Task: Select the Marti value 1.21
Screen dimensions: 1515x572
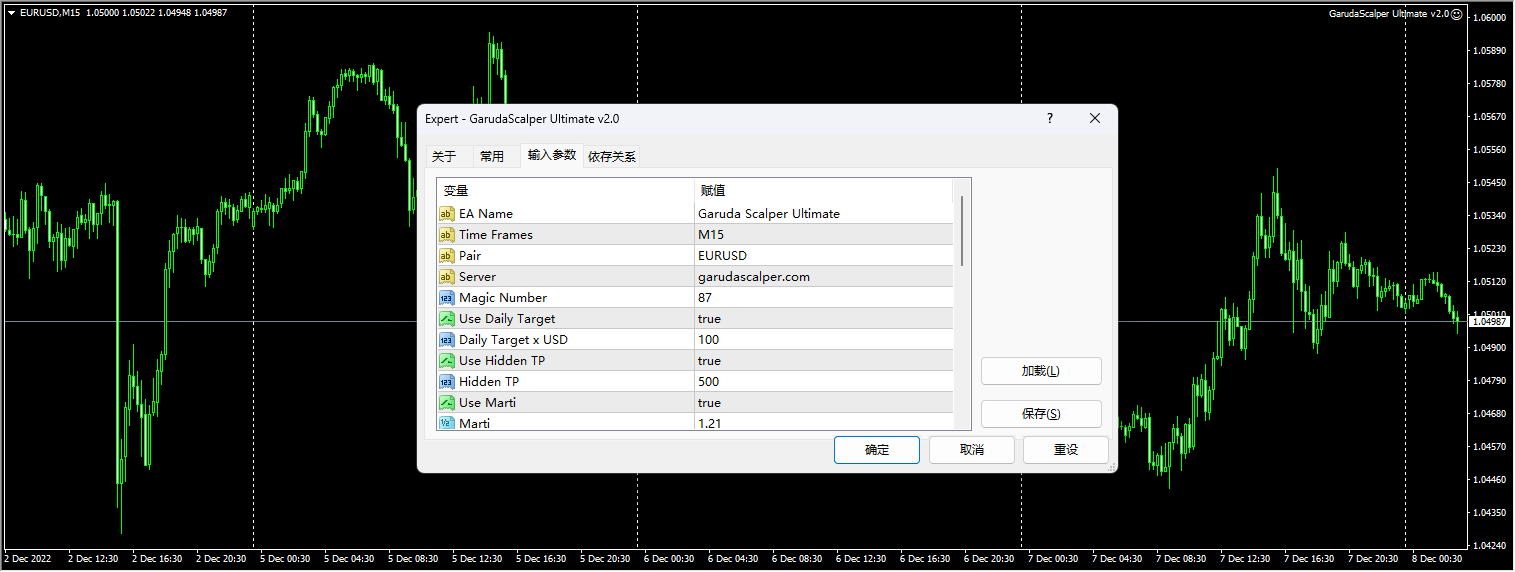Action: (x=823, y=423)
